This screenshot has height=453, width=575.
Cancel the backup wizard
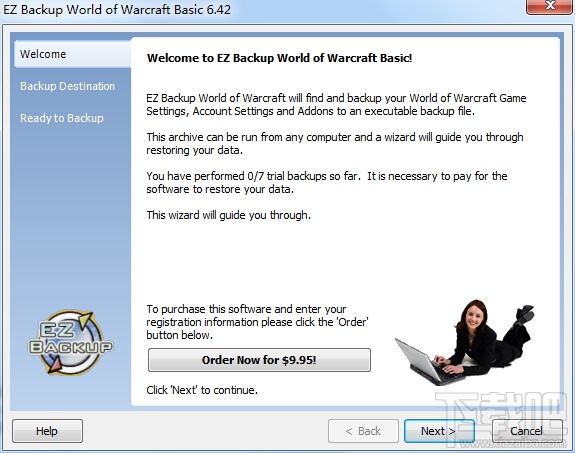pos(527,431)
